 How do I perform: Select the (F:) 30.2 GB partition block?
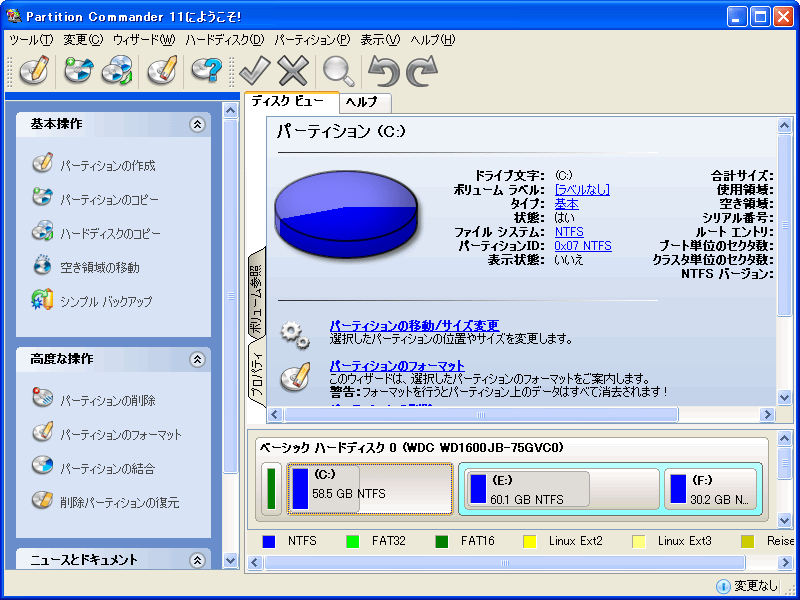710,489
